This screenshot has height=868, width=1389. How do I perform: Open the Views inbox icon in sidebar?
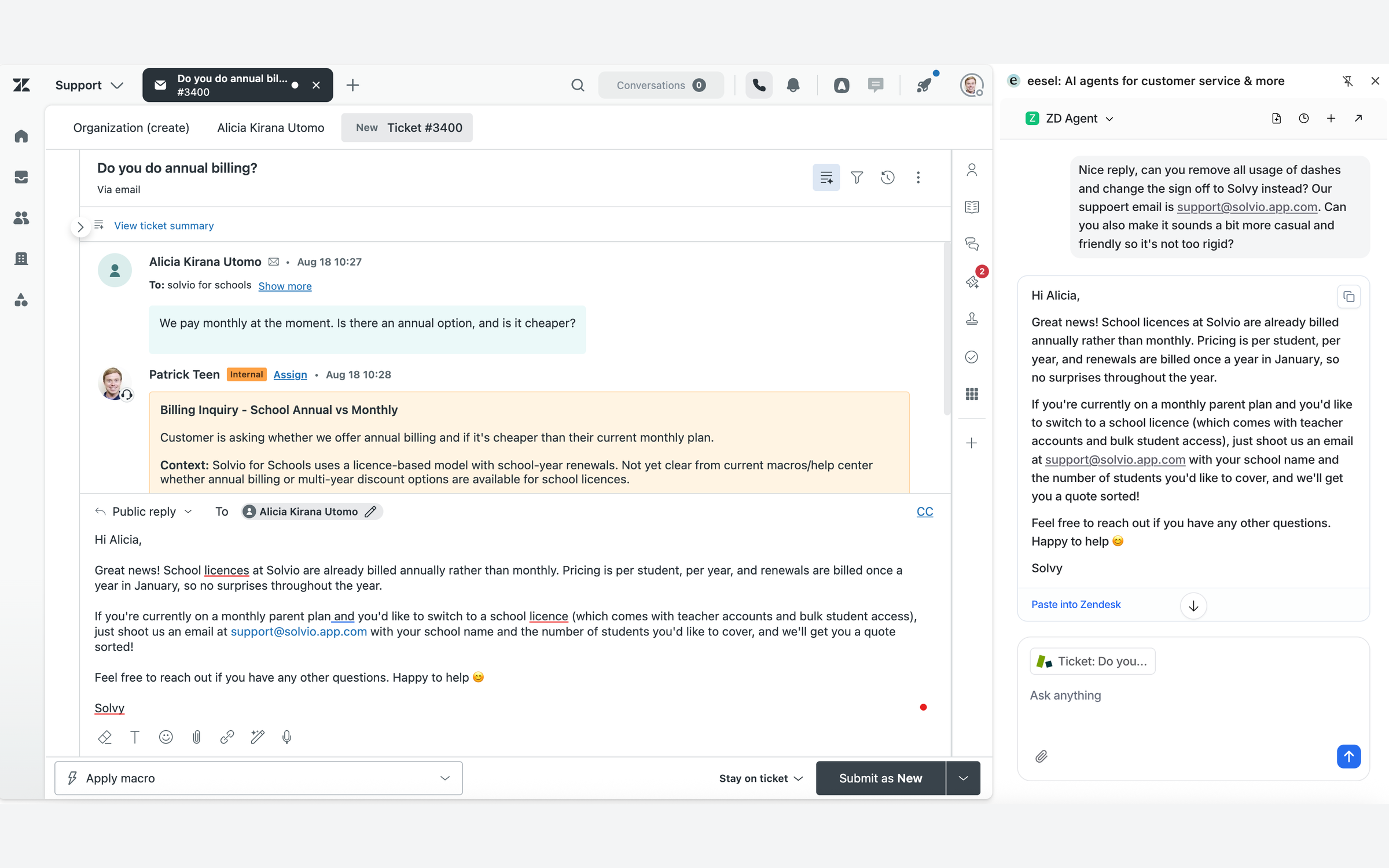pos(21,177)
